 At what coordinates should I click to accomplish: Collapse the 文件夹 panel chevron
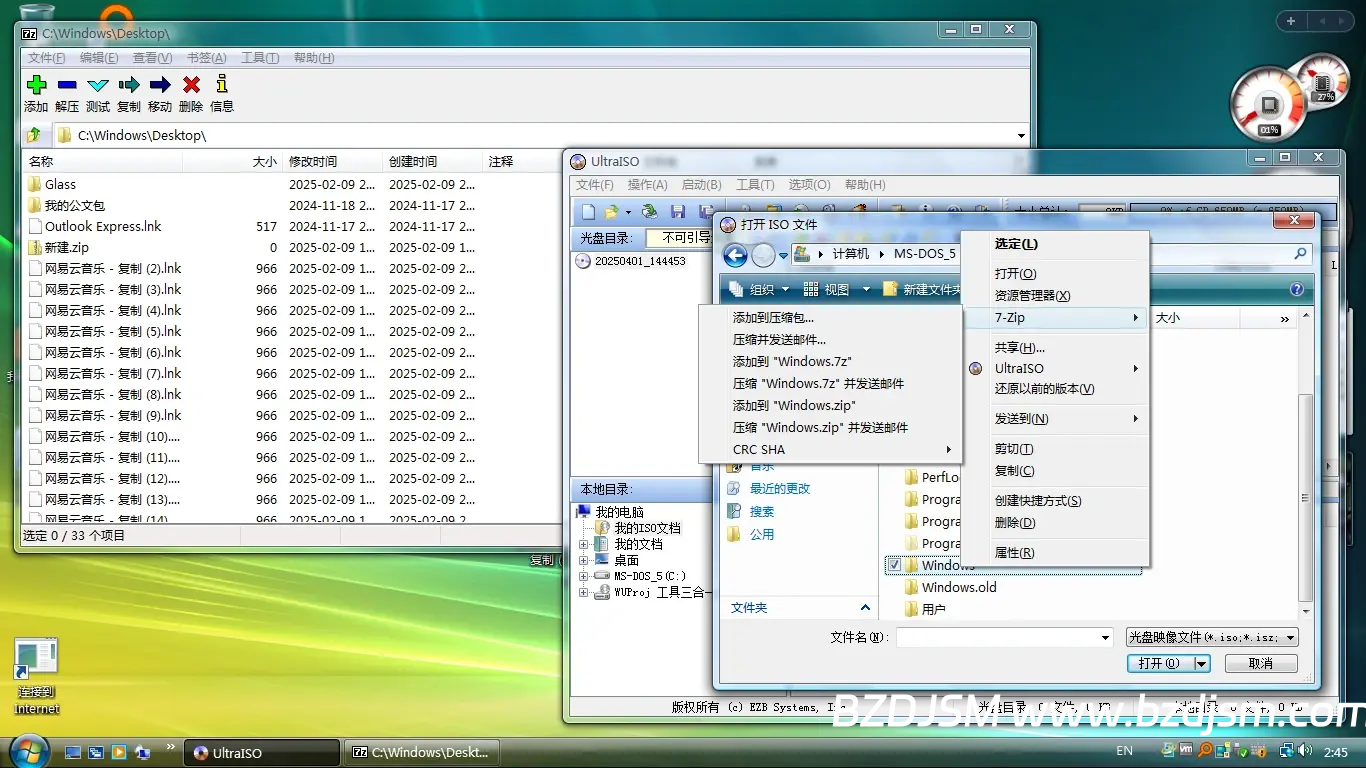pyautogui.click(x=865, y=608)
